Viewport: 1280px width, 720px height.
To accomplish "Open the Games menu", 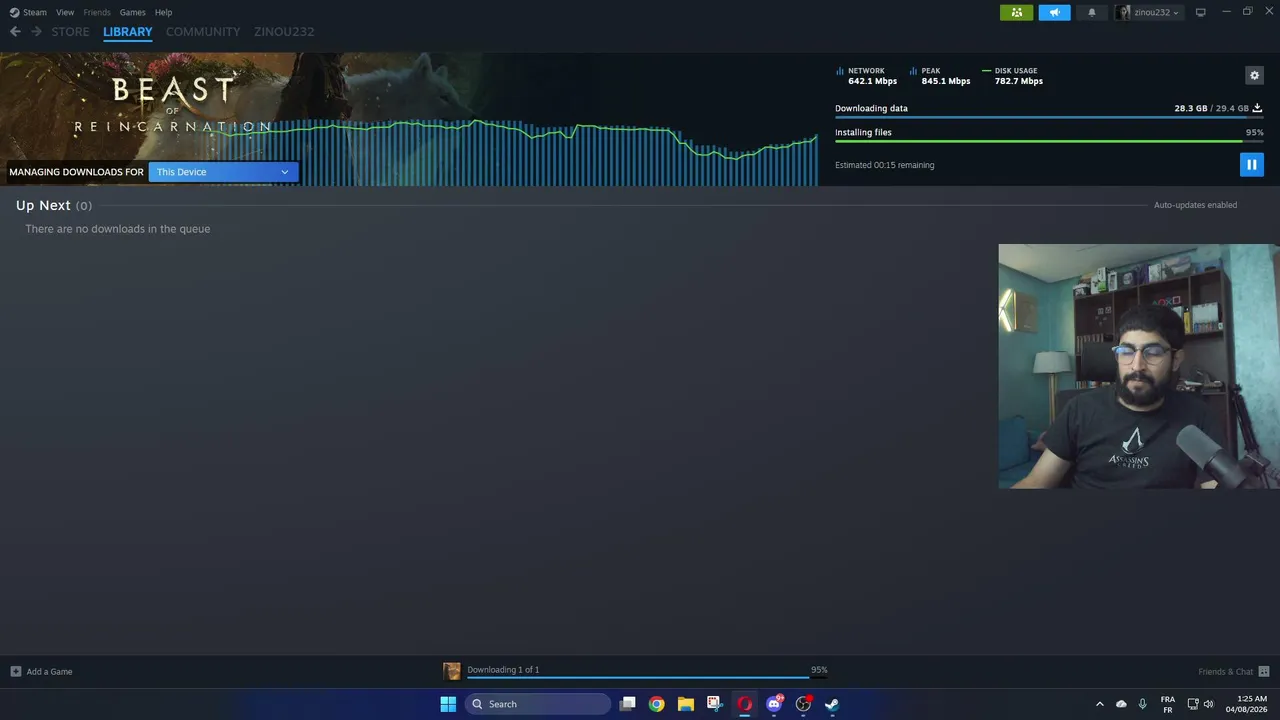I will coord(132,12).
